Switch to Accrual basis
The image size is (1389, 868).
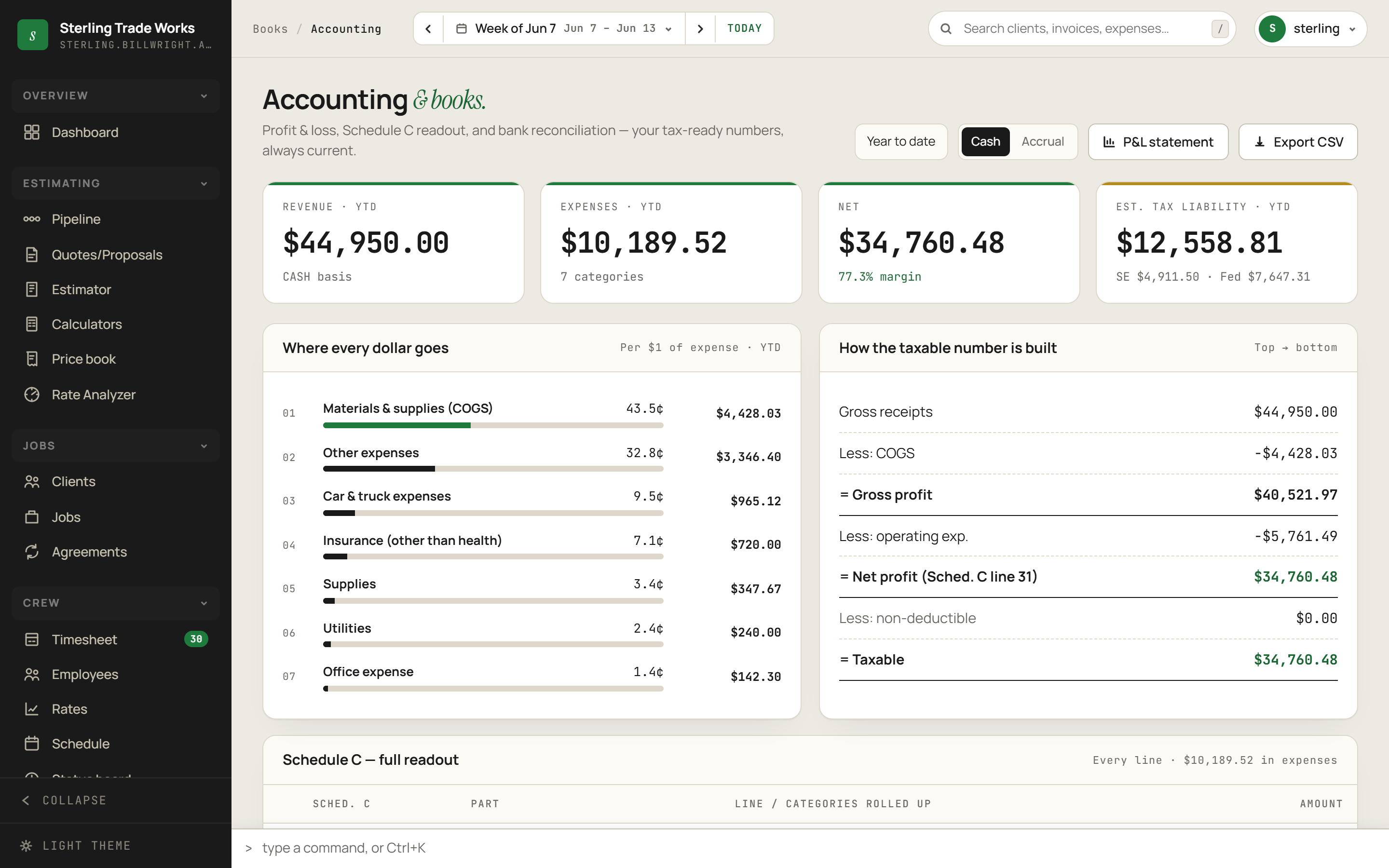pos(1042,142)
